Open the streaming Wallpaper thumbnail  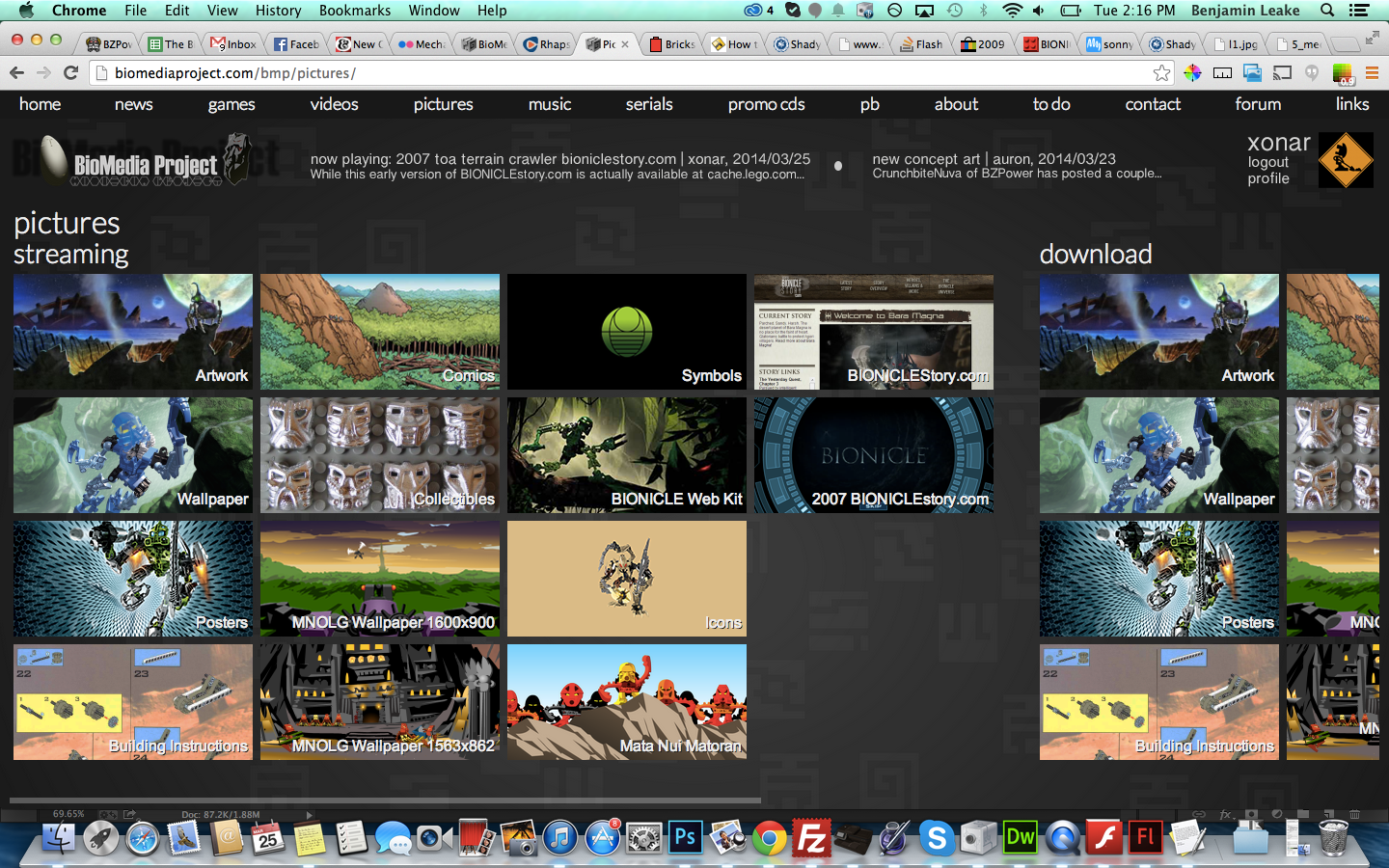click(x=133, y=455)
